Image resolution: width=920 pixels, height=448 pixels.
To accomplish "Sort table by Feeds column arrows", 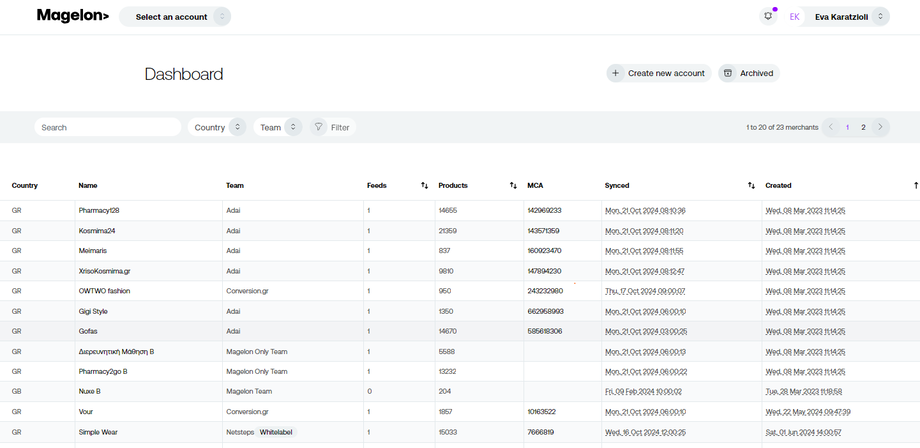I will click(x=424, y=185).
